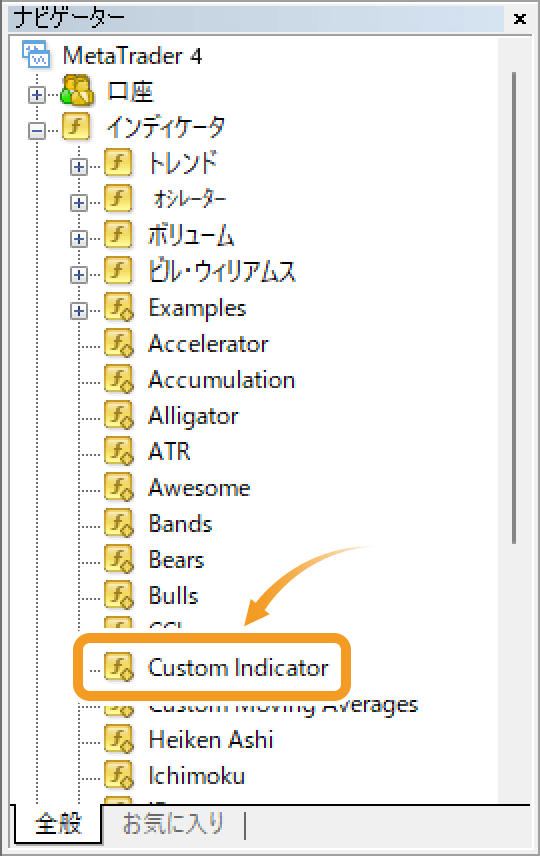Click the ATR indicator icon
This screenshot has width=540, height=856.
pyautogui.click(x=118, y=451)
